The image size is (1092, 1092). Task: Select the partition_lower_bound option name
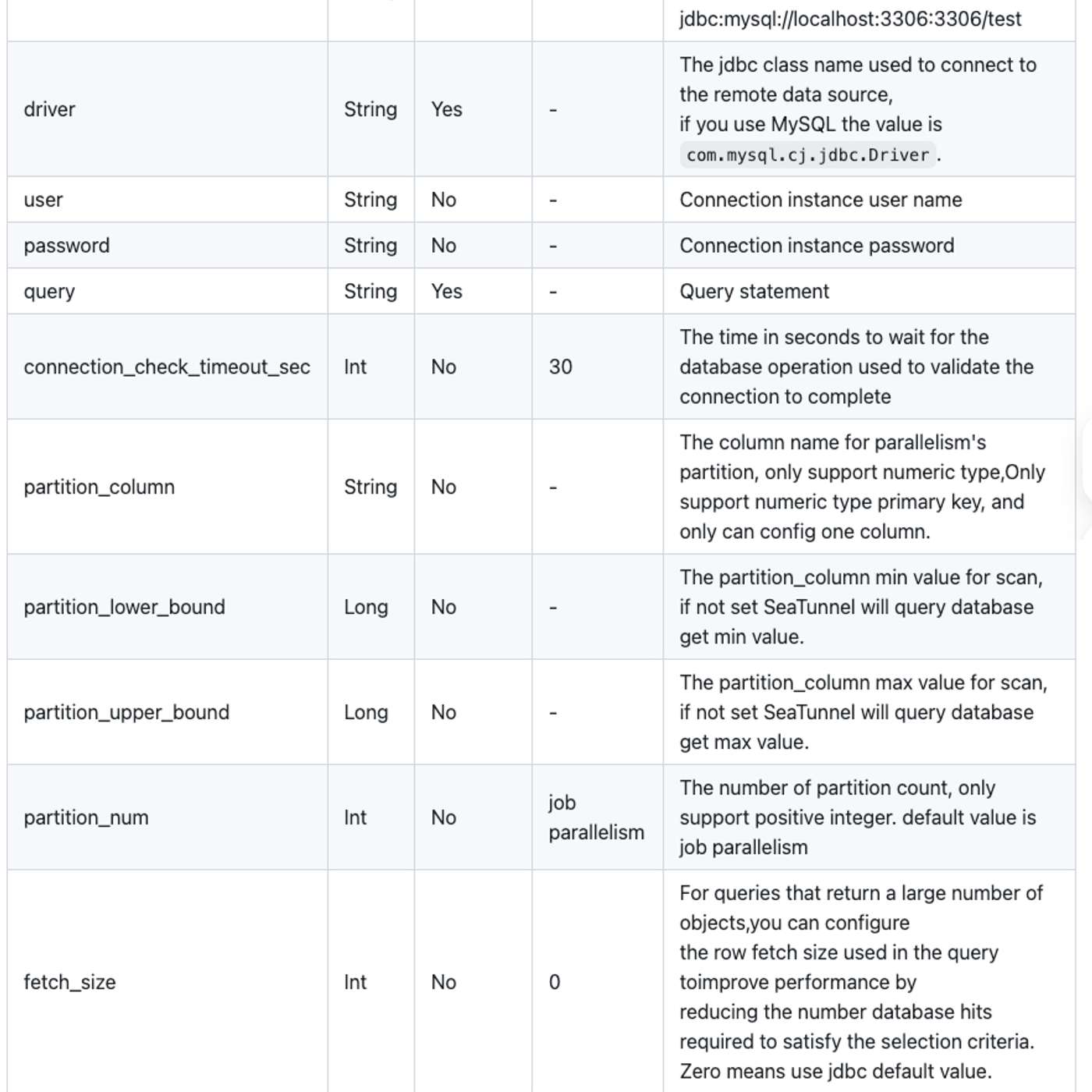(124, 607)
